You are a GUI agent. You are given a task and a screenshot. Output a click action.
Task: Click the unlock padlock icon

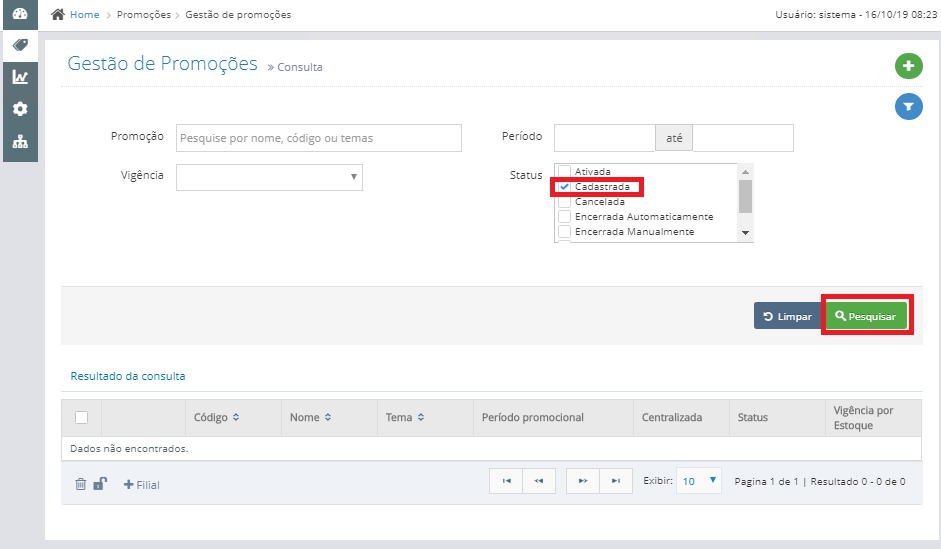(100, 484)
